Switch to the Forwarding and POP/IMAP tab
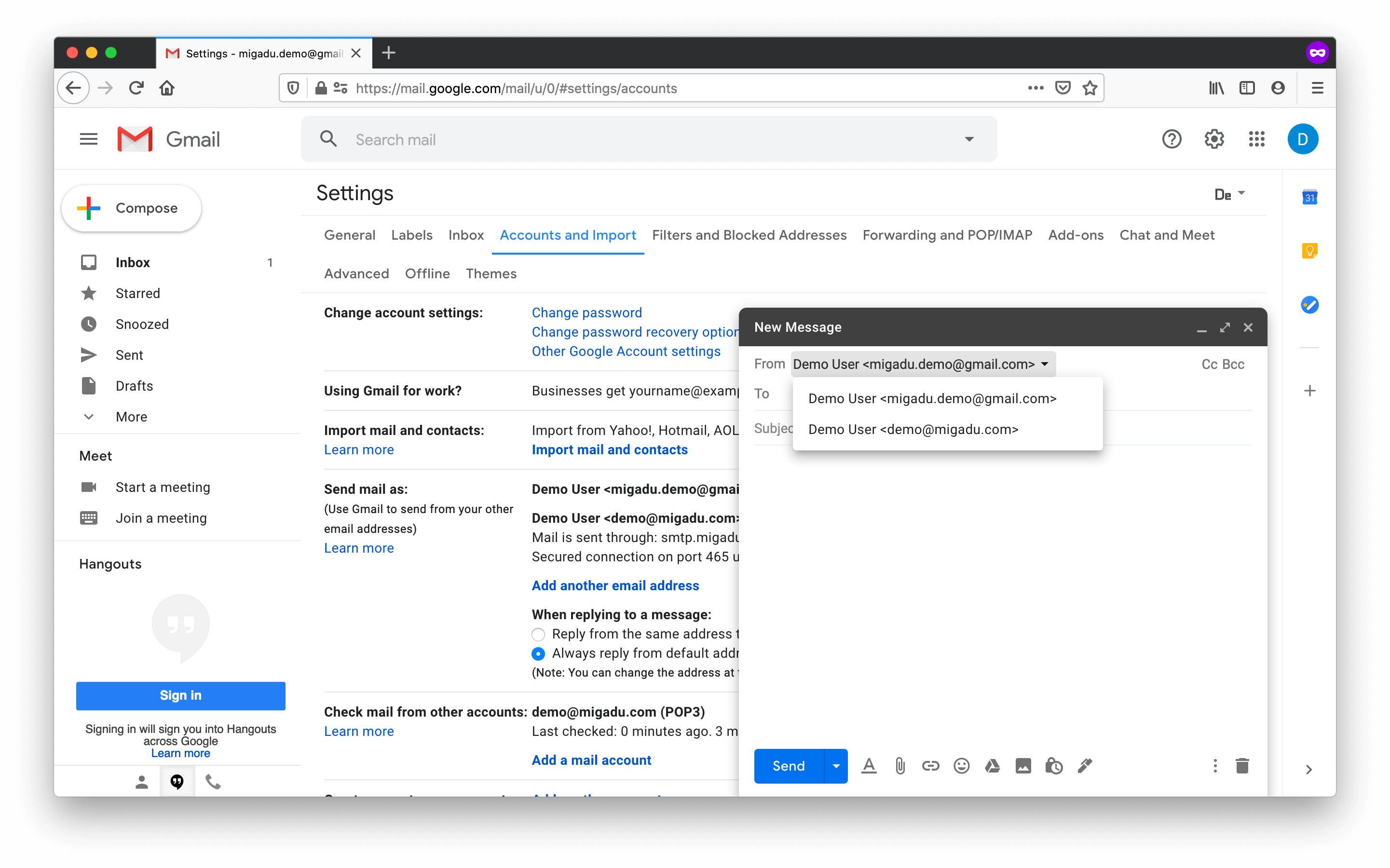This screenshot has height=868, width=1390. pos(948,235)
